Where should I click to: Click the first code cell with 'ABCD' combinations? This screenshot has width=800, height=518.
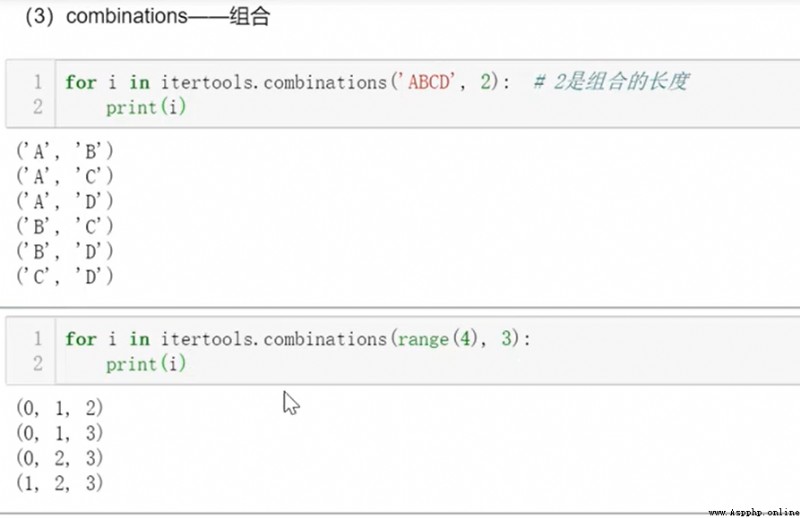coord(403,94)
